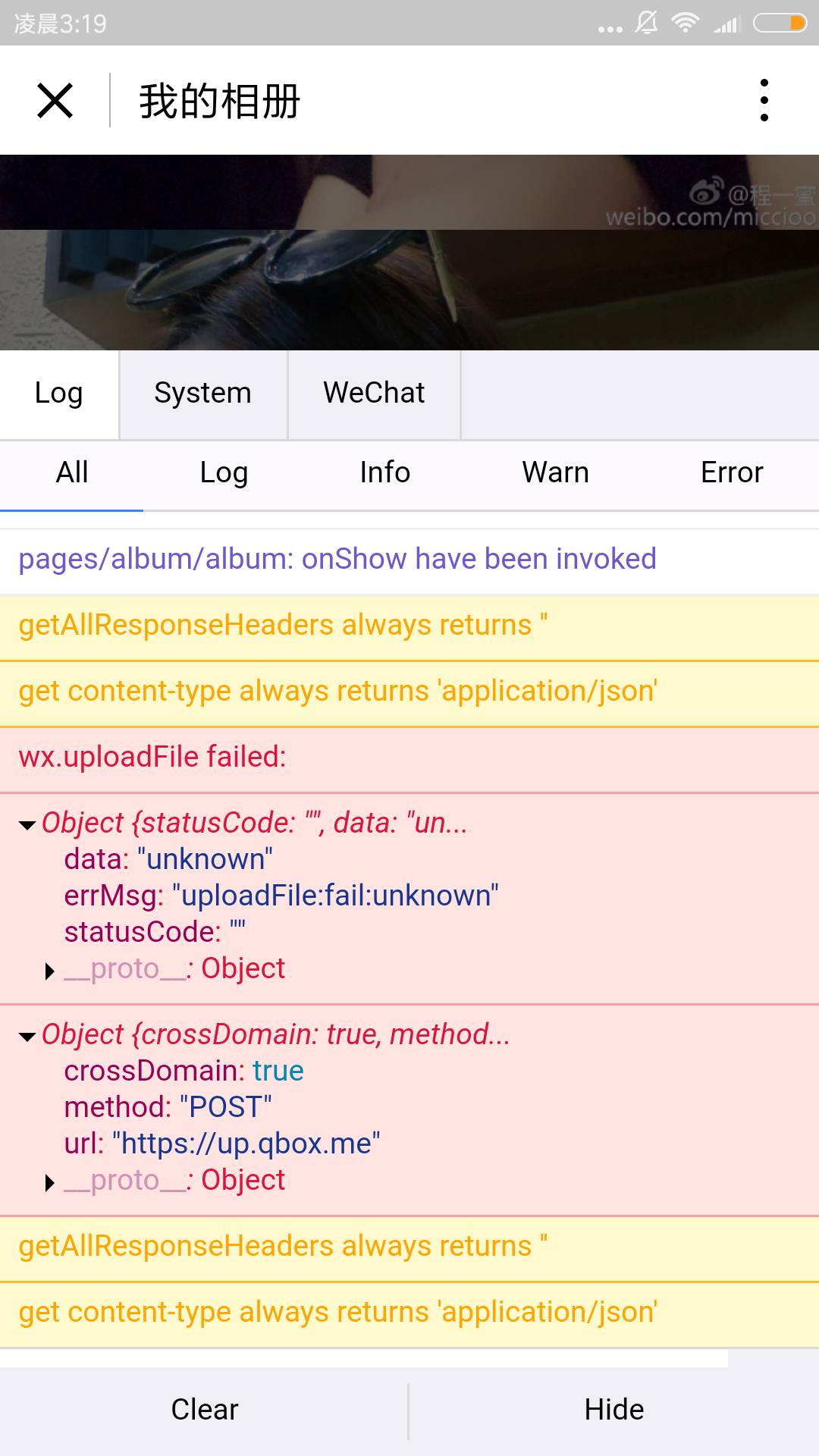819x1456 pixels.
Task: Select the top-level Log tab
Action: click(x=59, y=394)
